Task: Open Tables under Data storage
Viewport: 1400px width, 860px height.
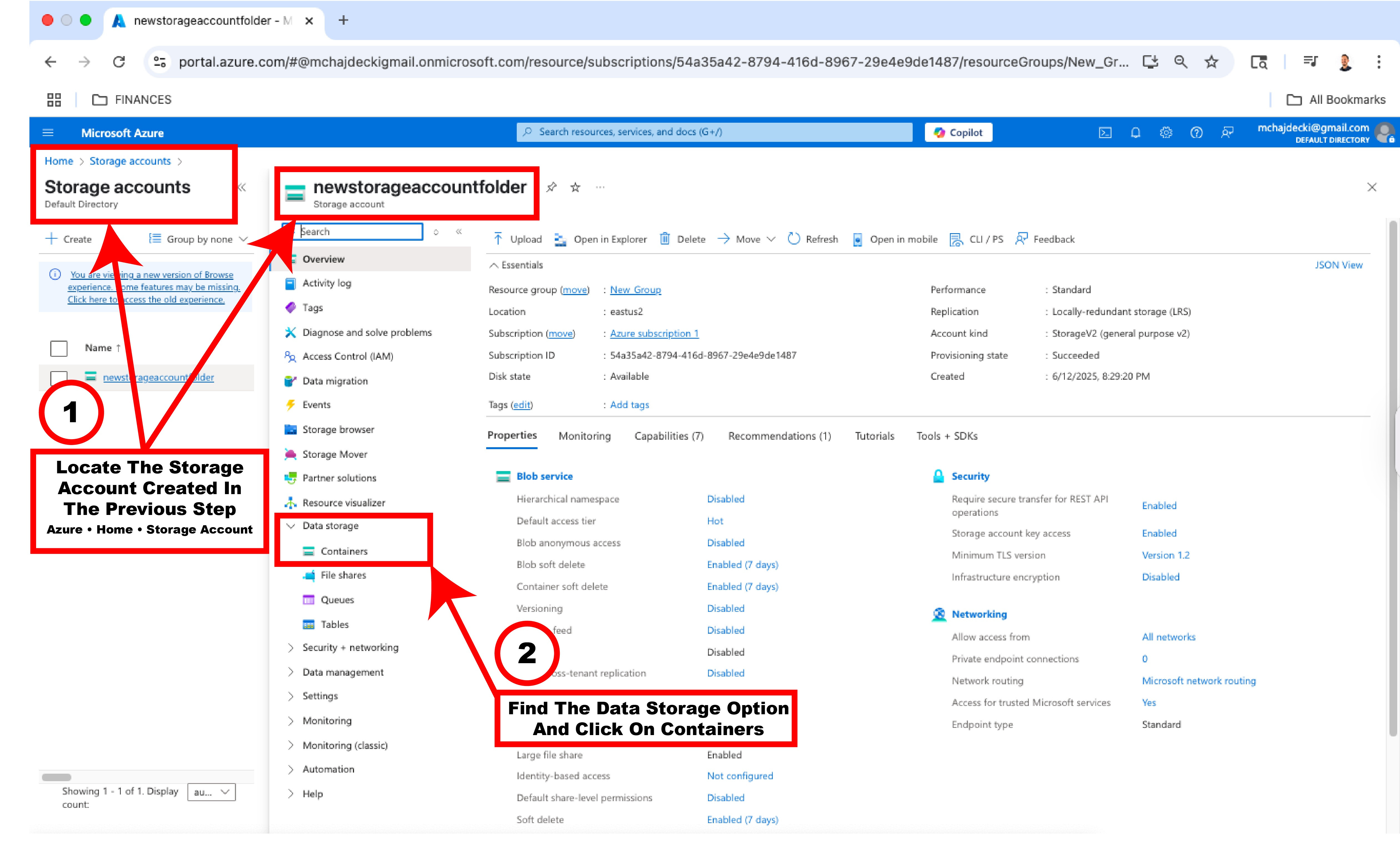Action: click(x=334, y=625)
